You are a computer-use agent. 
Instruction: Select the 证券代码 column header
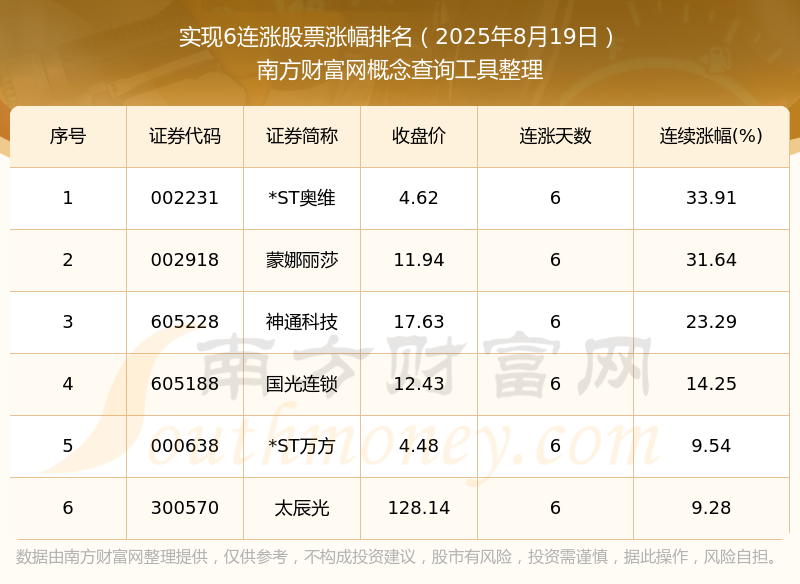coord(185,136)
